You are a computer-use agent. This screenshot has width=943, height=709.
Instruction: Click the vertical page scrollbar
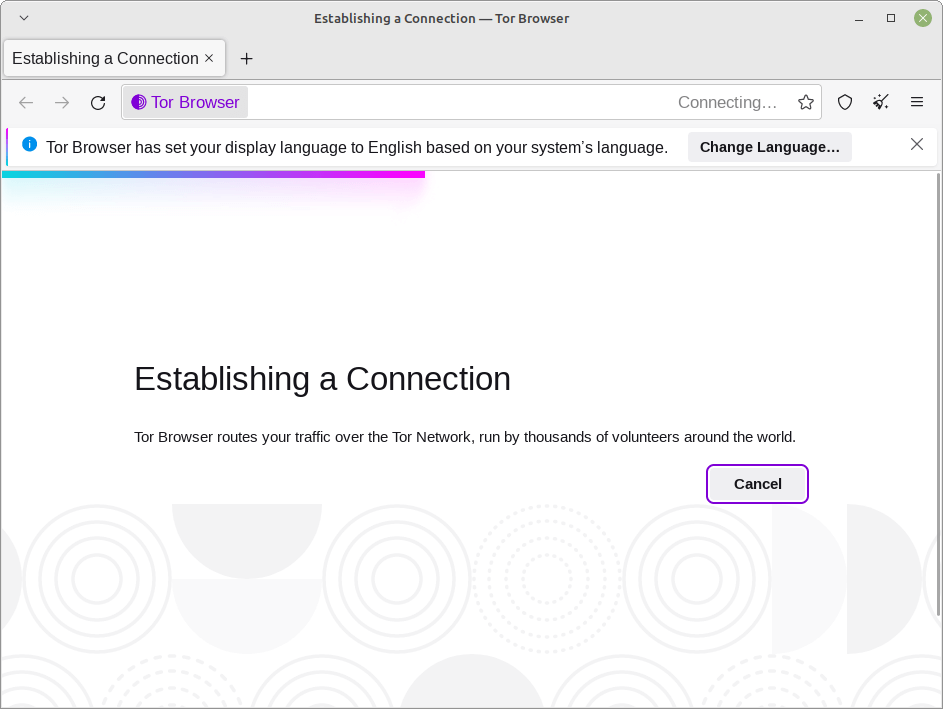[x=939, y=394]
